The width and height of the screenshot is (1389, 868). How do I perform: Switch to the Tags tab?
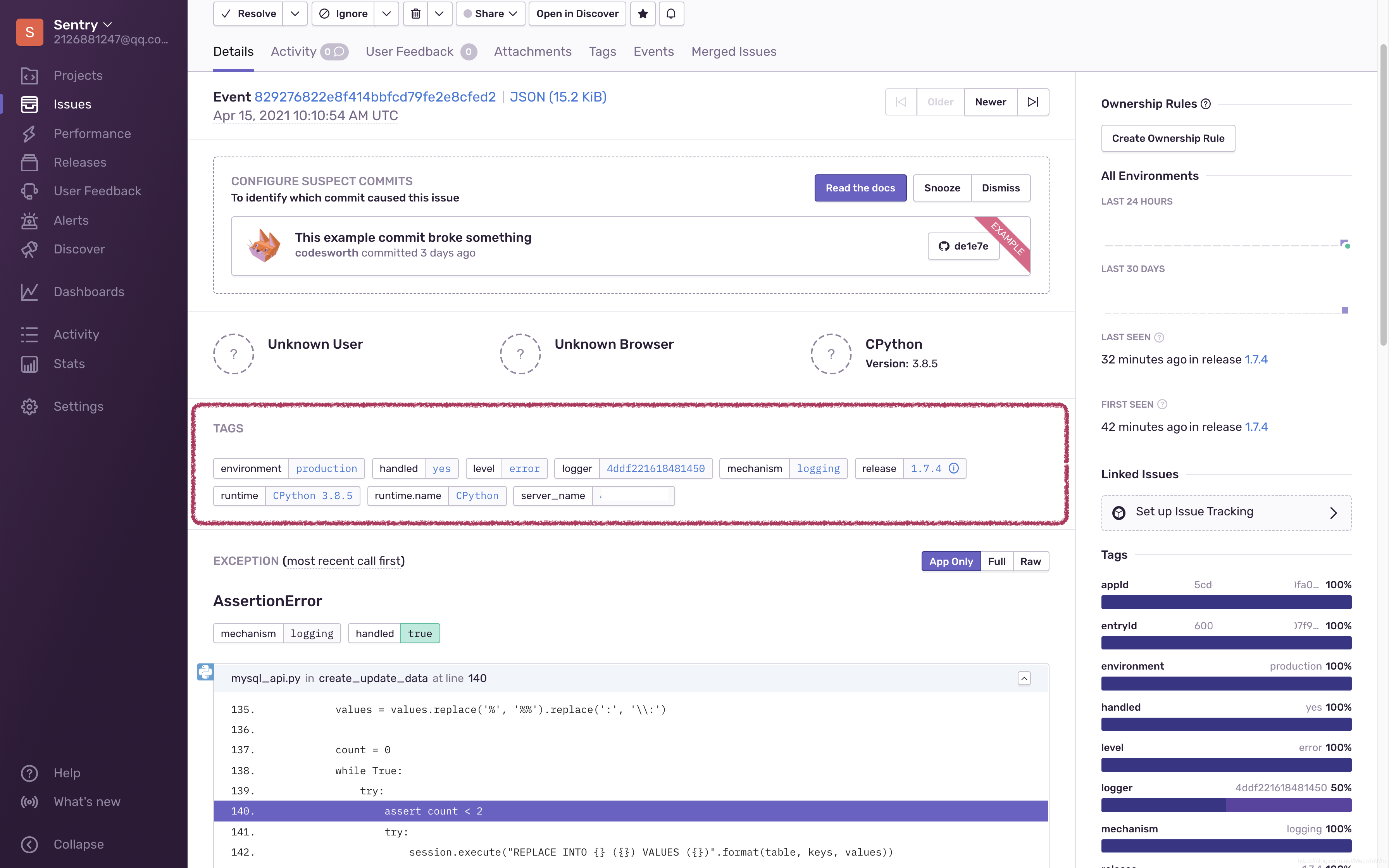(x=602, y=51)
